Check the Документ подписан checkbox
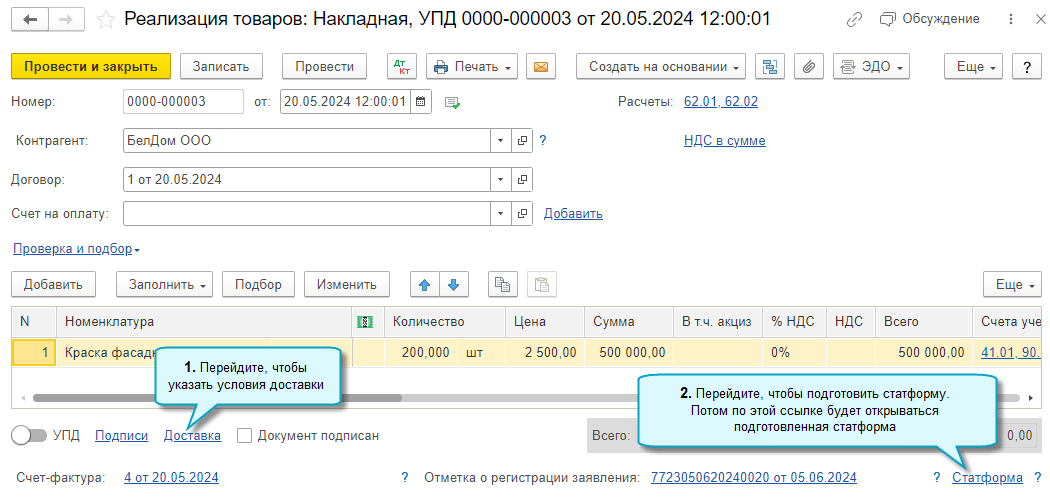The width and height of the screenshot is (1050, 499). coord(244,435)
